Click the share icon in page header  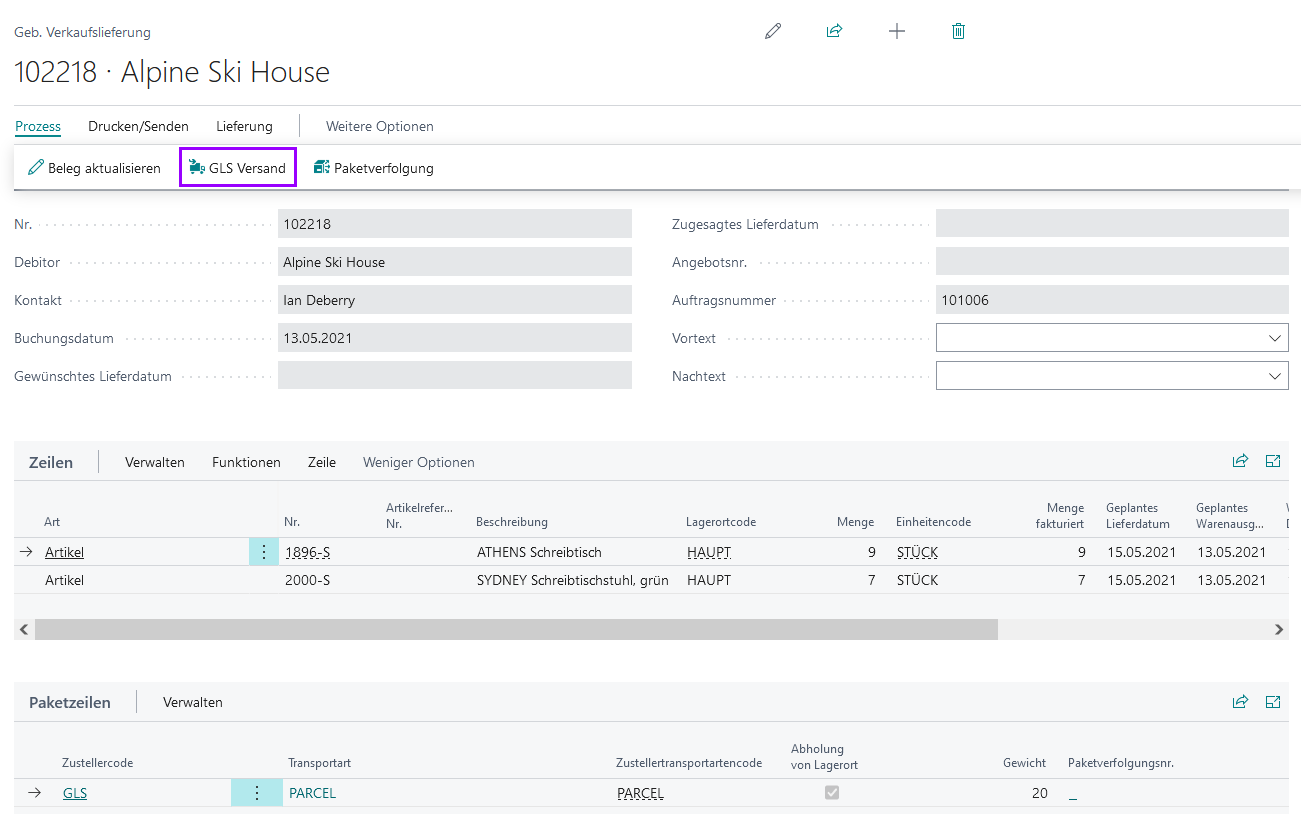coord(834,31)
